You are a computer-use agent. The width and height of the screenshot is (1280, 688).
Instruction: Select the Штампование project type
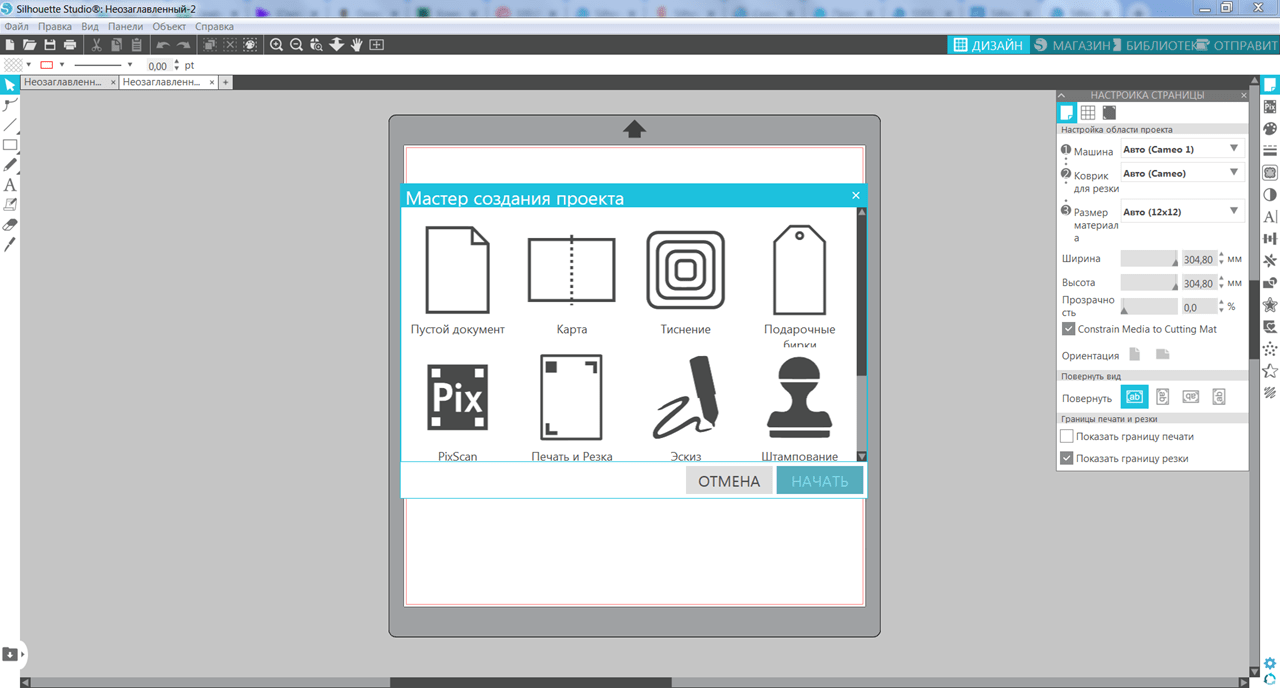799,397
